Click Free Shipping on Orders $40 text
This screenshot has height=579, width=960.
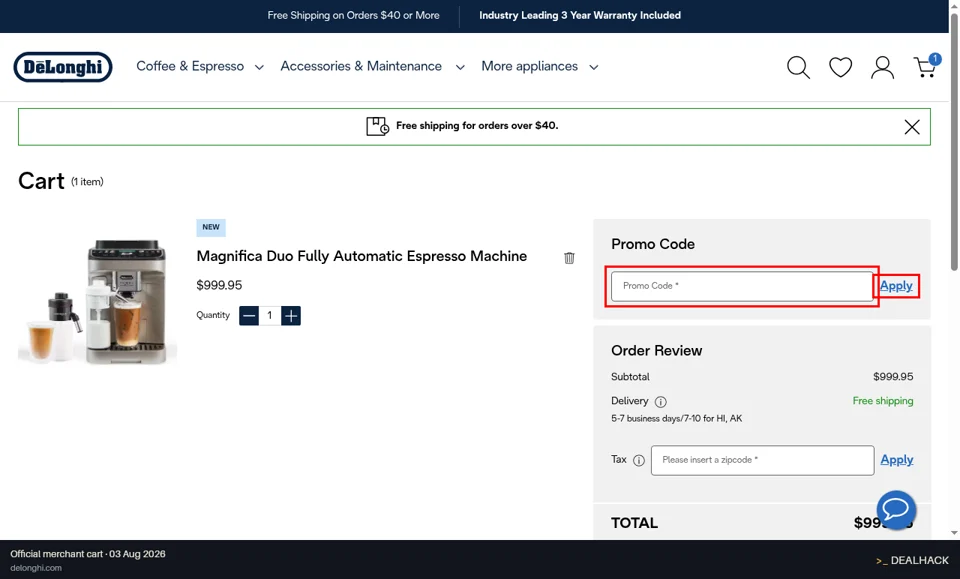pos(353,15)
